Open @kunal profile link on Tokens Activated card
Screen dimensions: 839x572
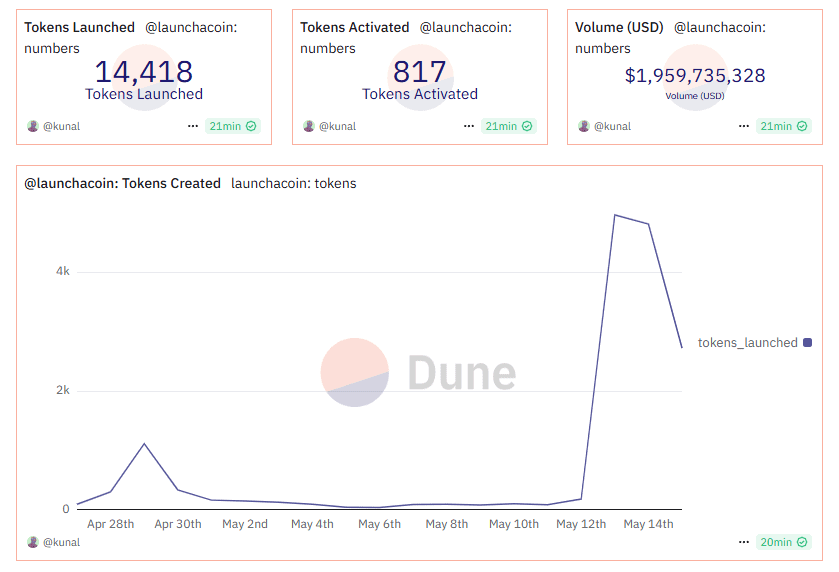click(338, 126)
